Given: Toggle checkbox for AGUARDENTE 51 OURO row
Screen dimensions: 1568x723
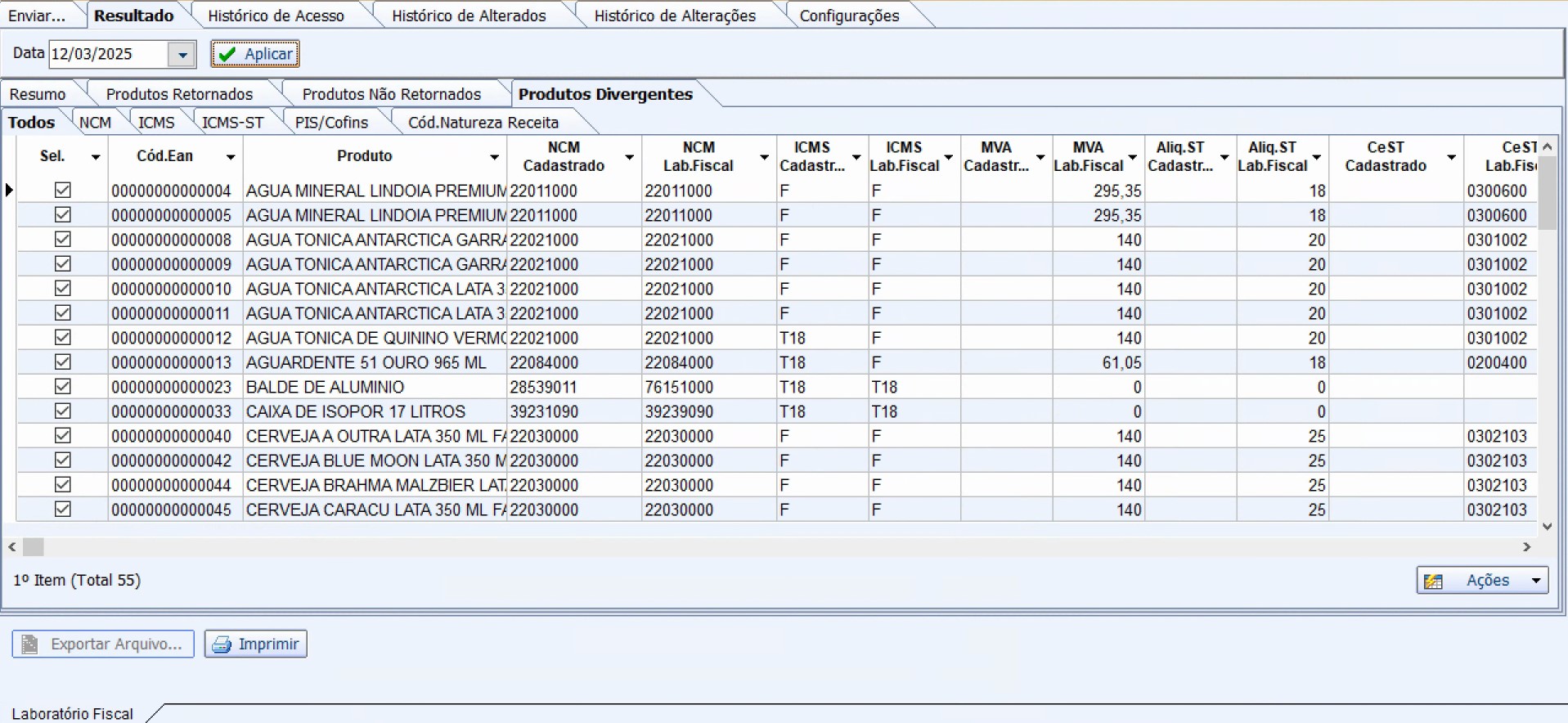Looking at the screenshot, I should [x=62, y=362].
